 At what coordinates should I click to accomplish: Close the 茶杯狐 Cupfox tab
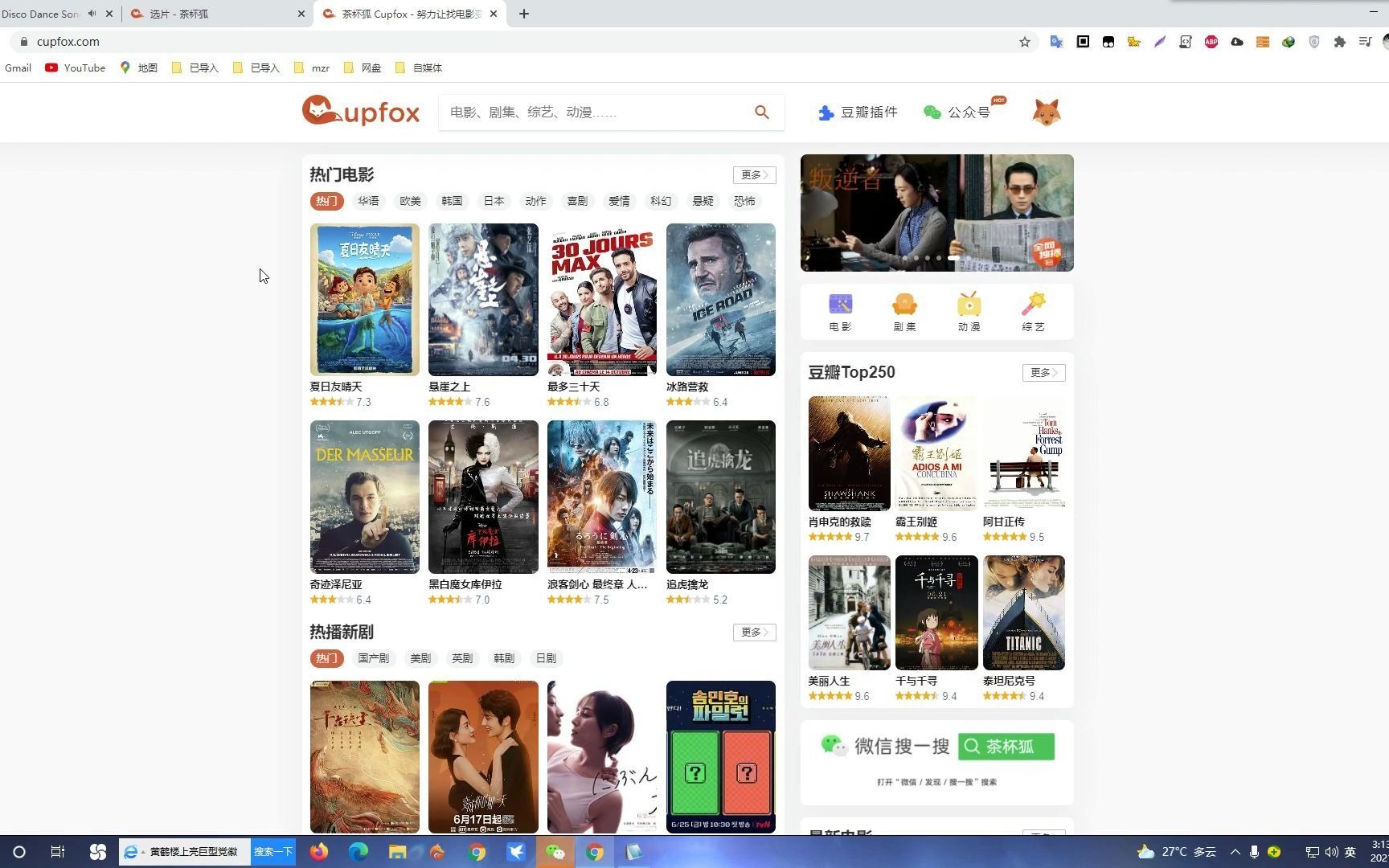coord(494,14)
